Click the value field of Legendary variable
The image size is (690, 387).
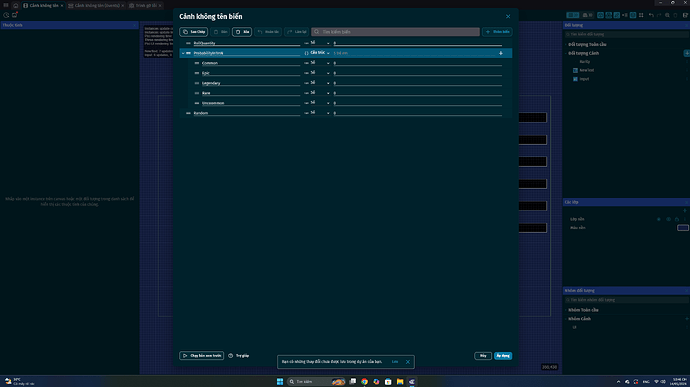click(x=418, y=83)
